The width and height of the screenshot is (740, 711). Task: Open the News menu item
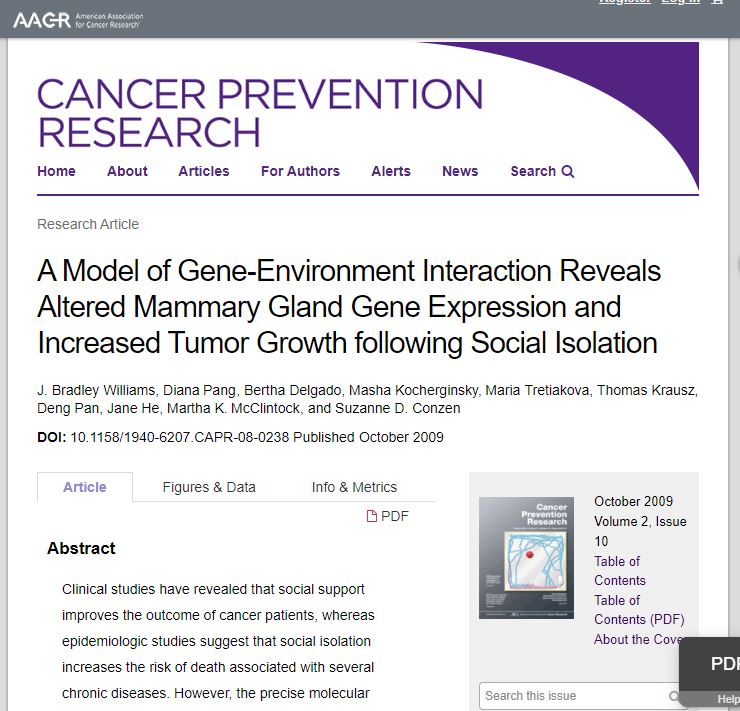click(x=460, y=171)
